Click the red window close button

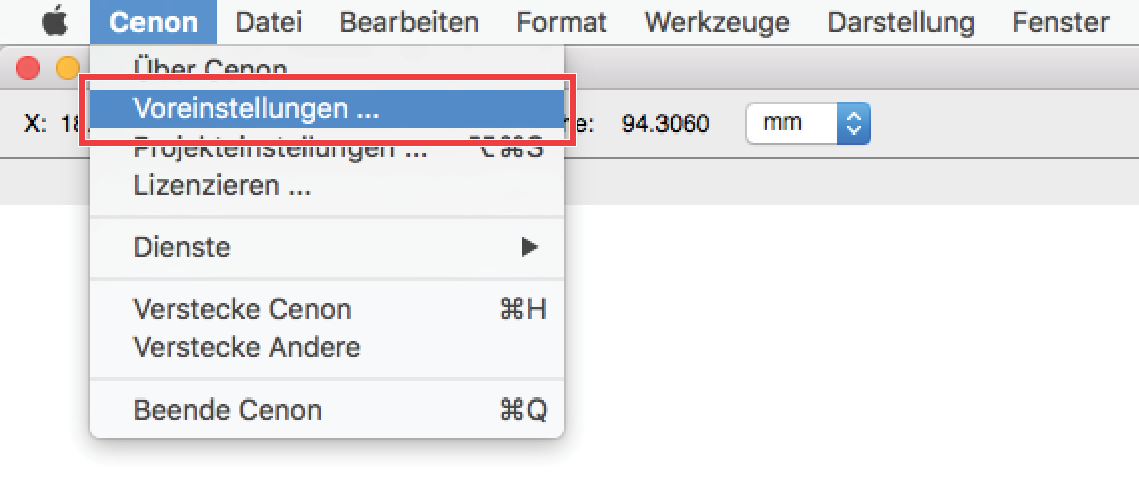[x=28, y=69]
